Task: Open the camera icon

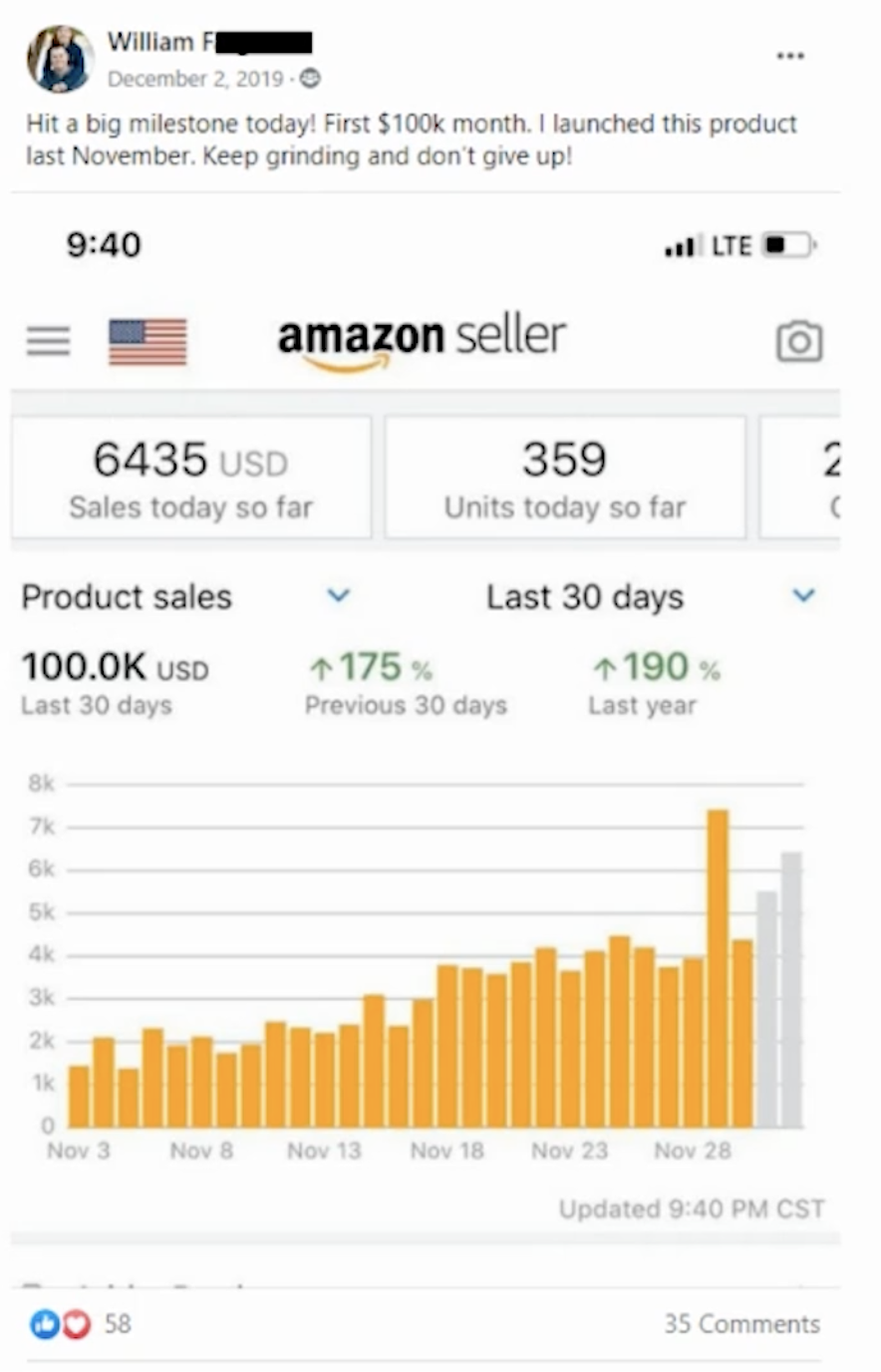Action: click(798, 341)
